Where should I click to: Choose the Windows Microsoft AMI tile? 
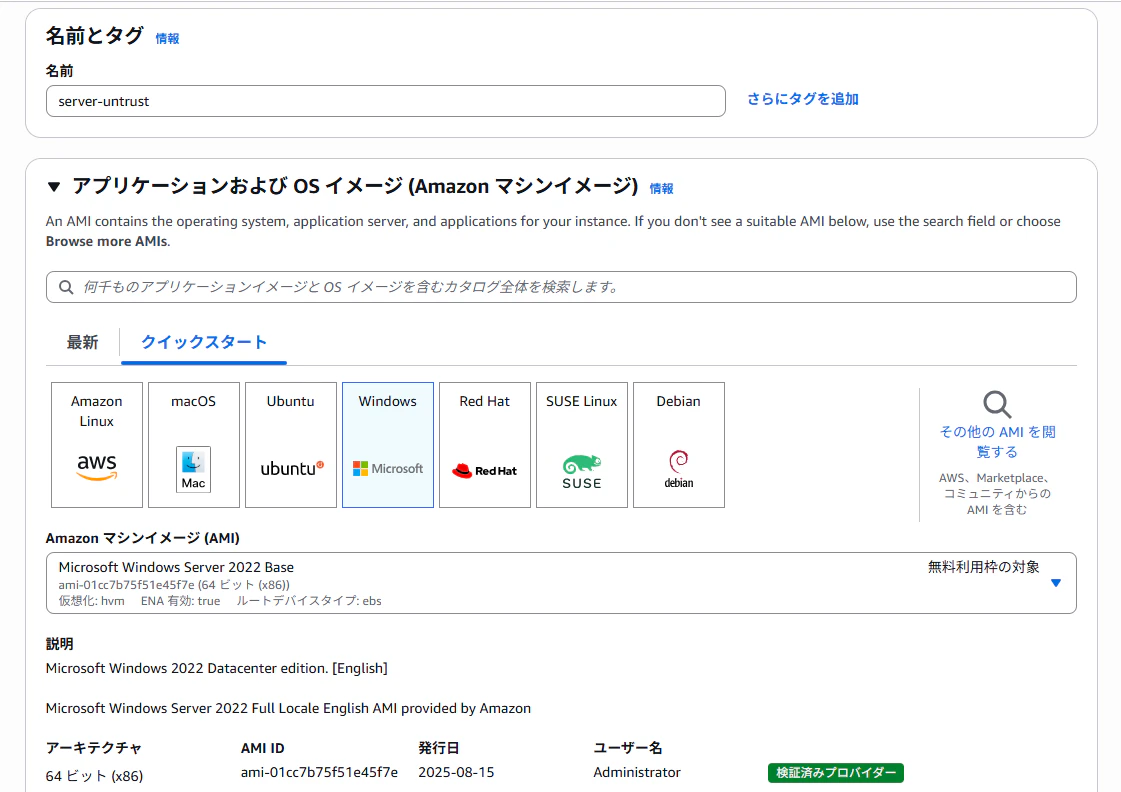pos(387,445)
